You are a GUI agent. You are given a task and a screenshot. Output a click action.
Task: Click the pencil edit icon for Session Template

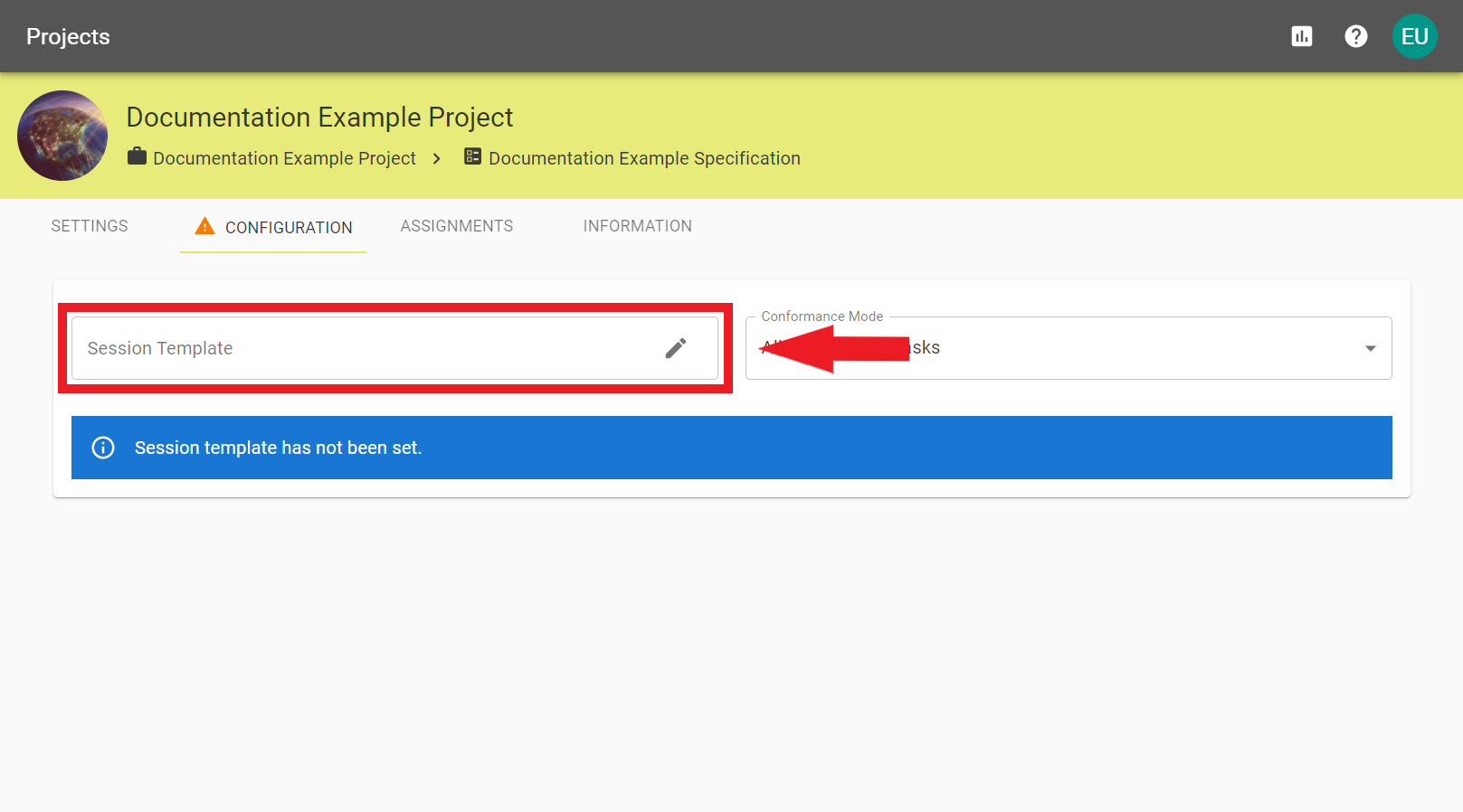click(676, 348)
